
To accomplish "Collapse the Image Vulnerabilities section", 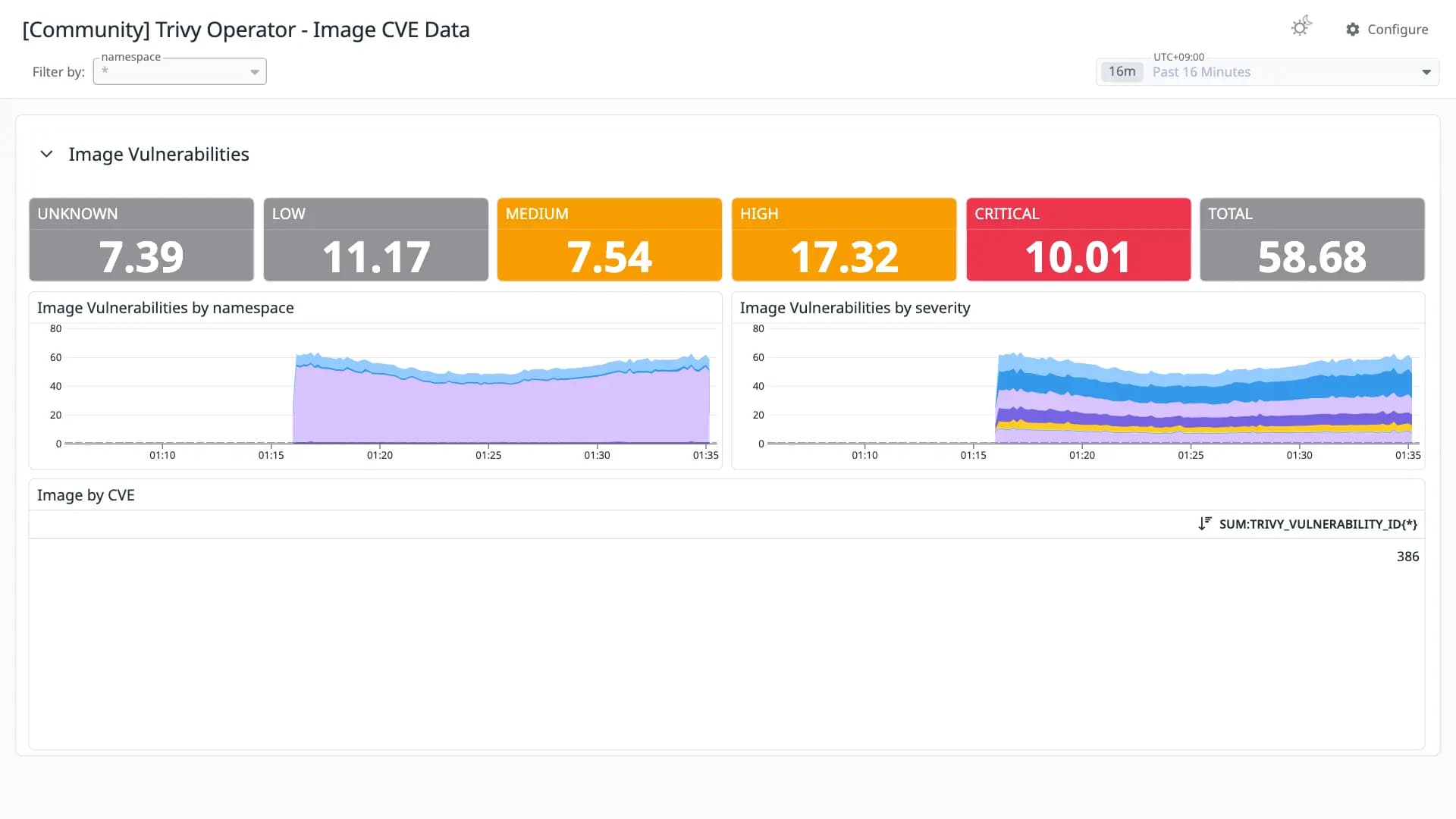I will point(46,154).
